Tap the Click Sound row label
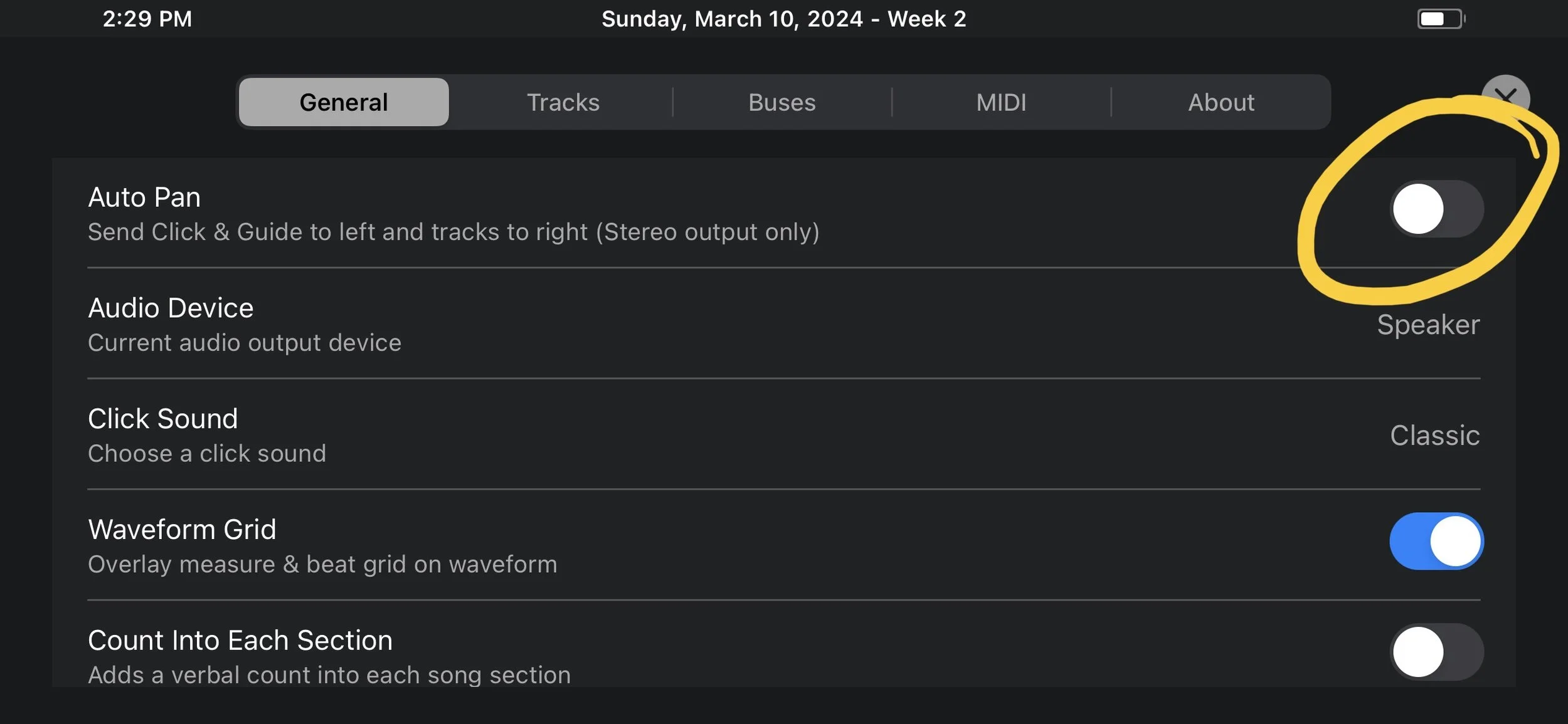1568x724 pixels. pyautogui.click(x=163, y=419)
